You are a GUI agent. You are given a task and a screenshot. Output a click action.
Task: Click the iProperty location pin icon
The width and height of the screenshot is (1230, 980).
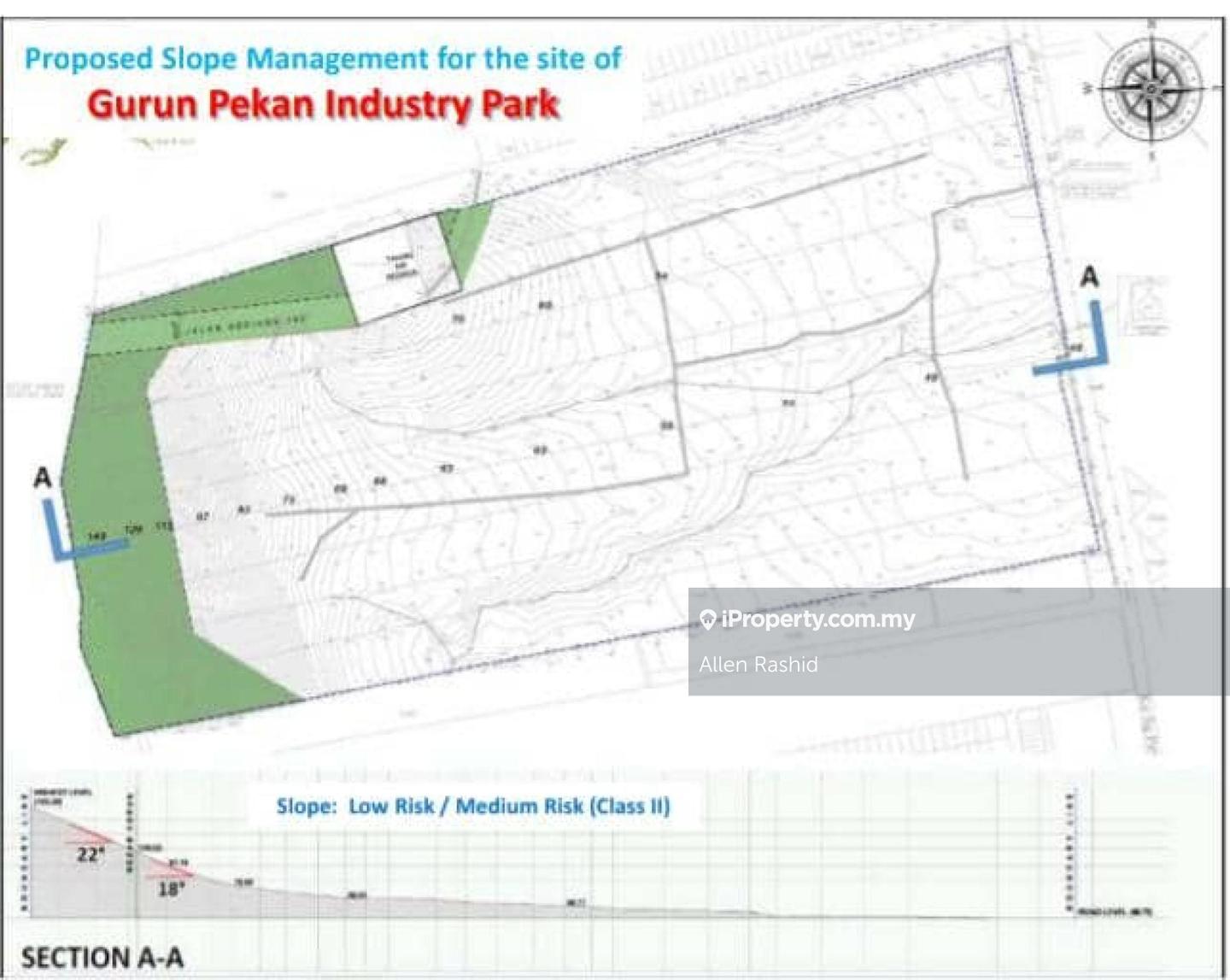pyautogui.click(x=707, y=619)
